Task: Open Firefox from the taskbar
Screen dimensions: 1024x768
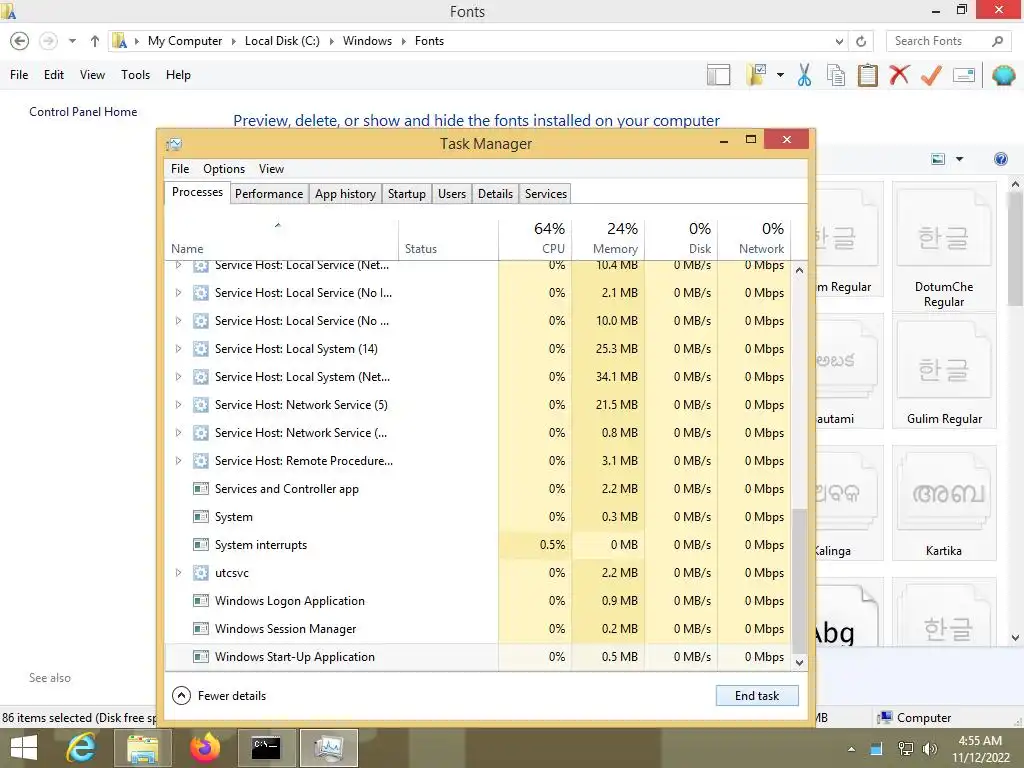Action: coord(204,748)
